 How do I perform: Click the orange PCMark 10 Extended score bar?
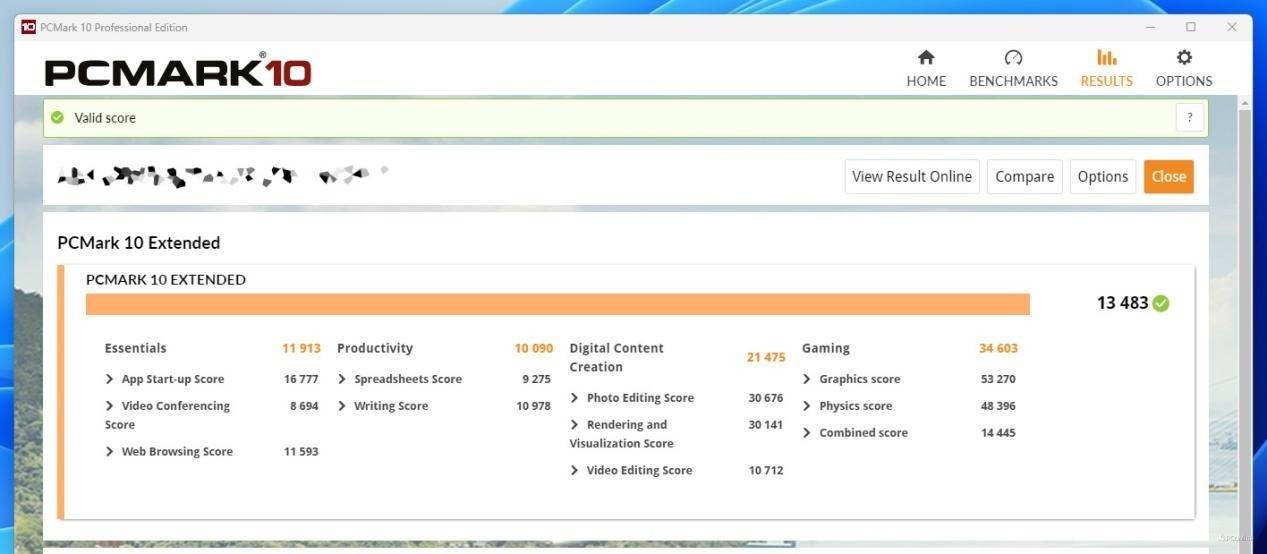557,304
